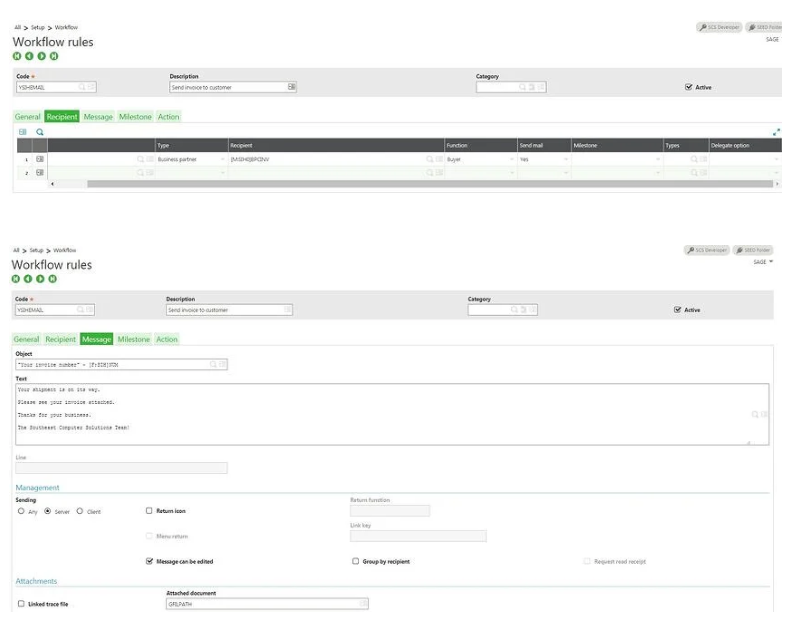Toggle the Group by recipient checkbox

point(355,561)
